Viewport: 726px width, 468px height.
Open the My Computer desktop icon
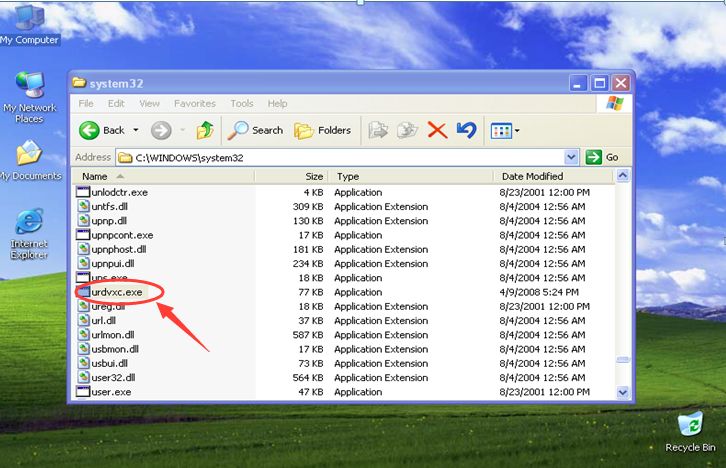(30, 25)
